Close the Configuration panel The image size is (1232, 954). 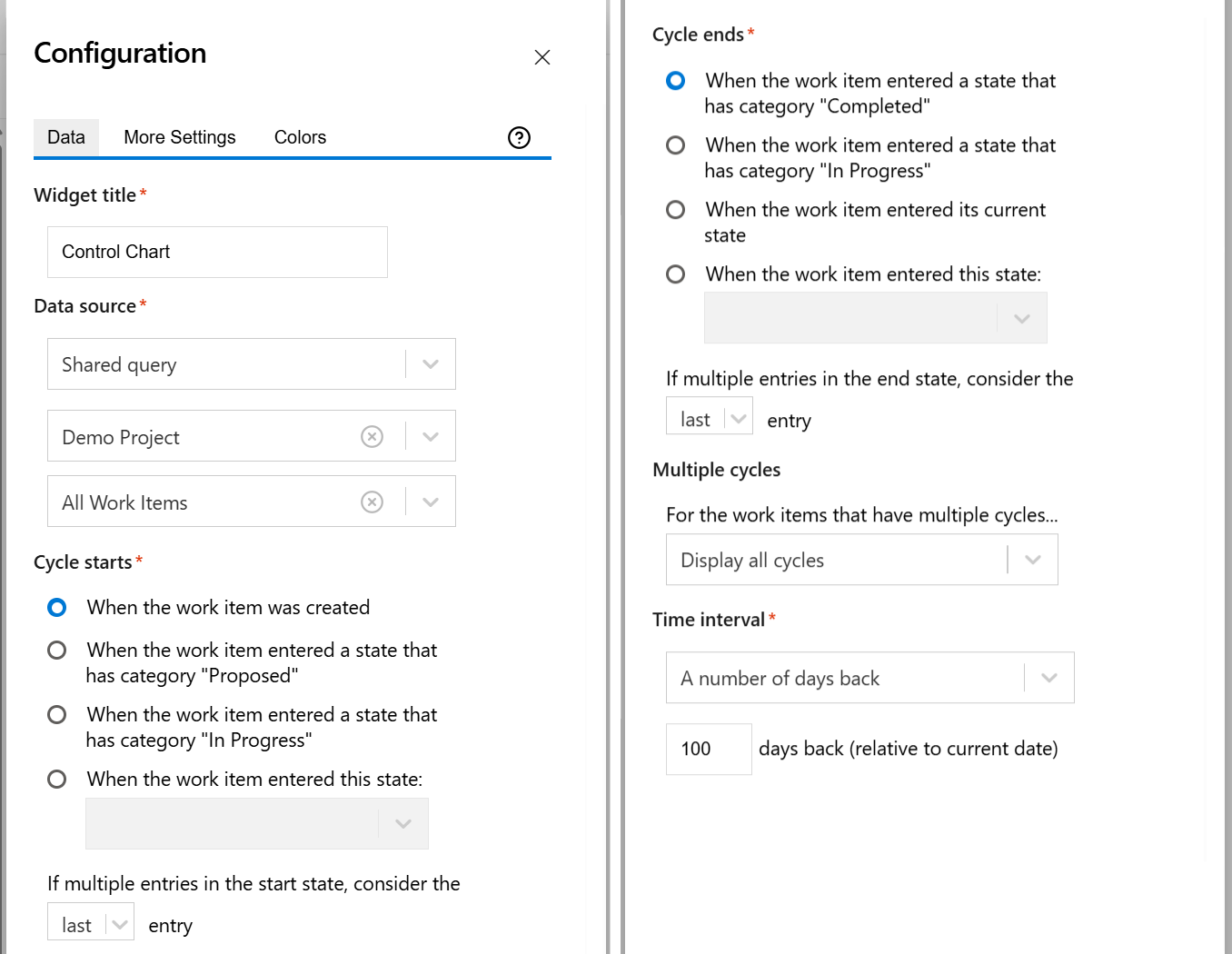542,57
